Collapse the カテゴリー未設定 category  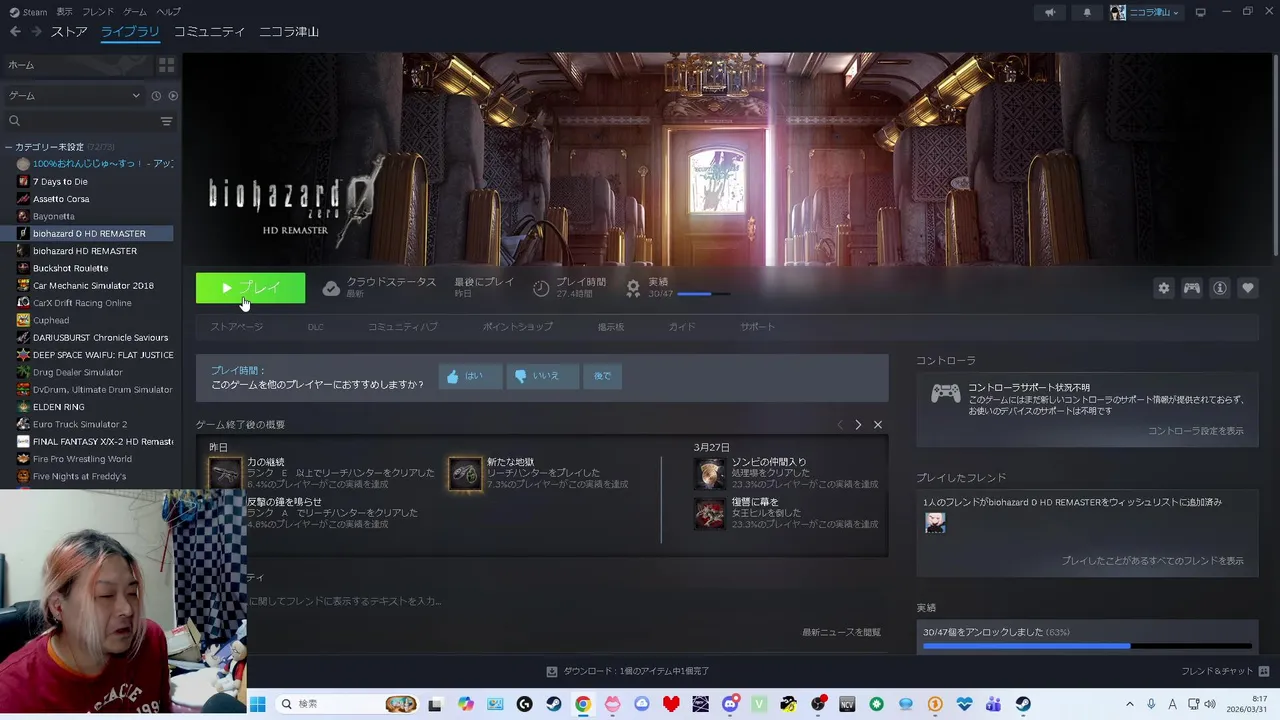click(x=9, y=147)
